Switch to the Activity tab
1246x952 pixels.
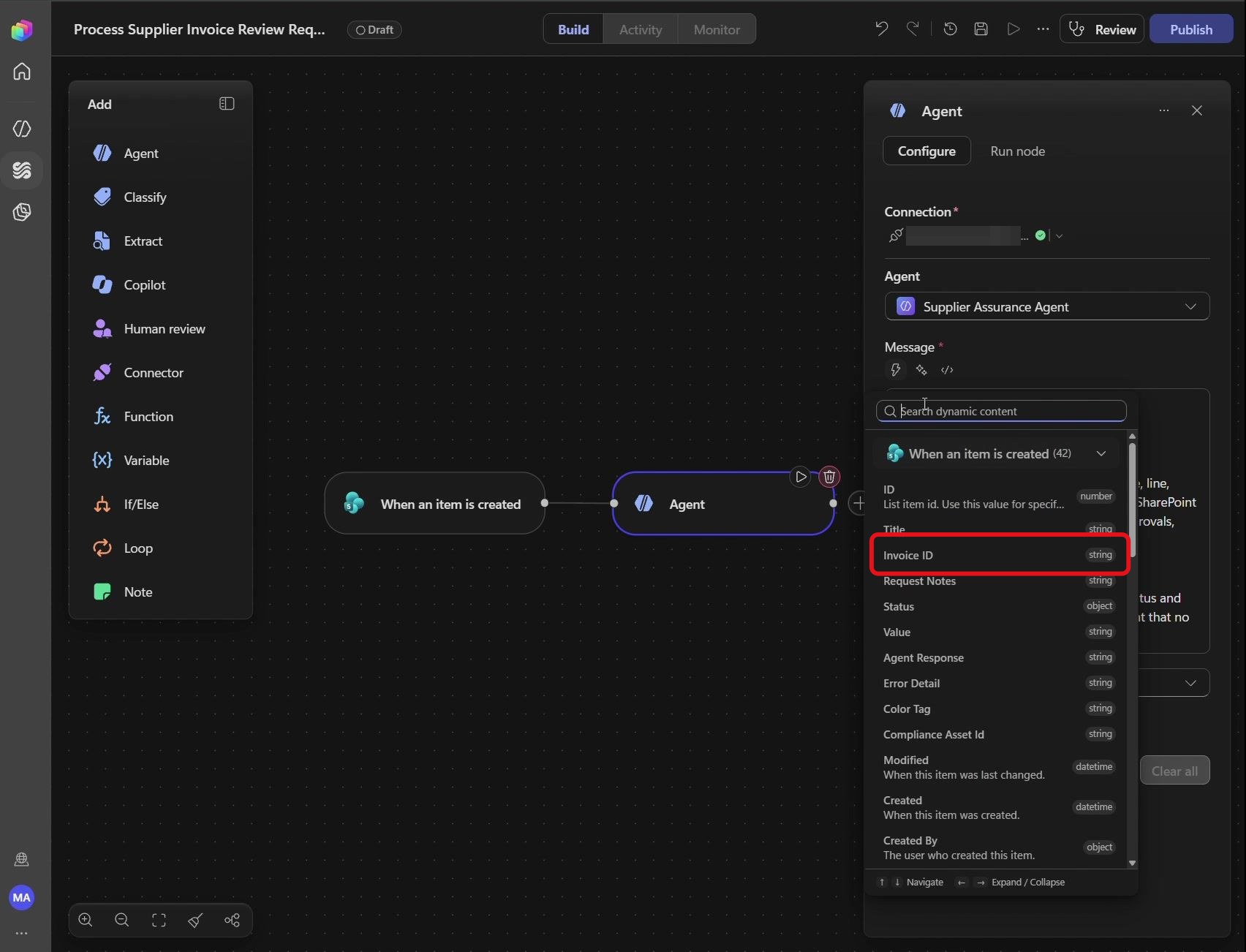pos(641,29)
